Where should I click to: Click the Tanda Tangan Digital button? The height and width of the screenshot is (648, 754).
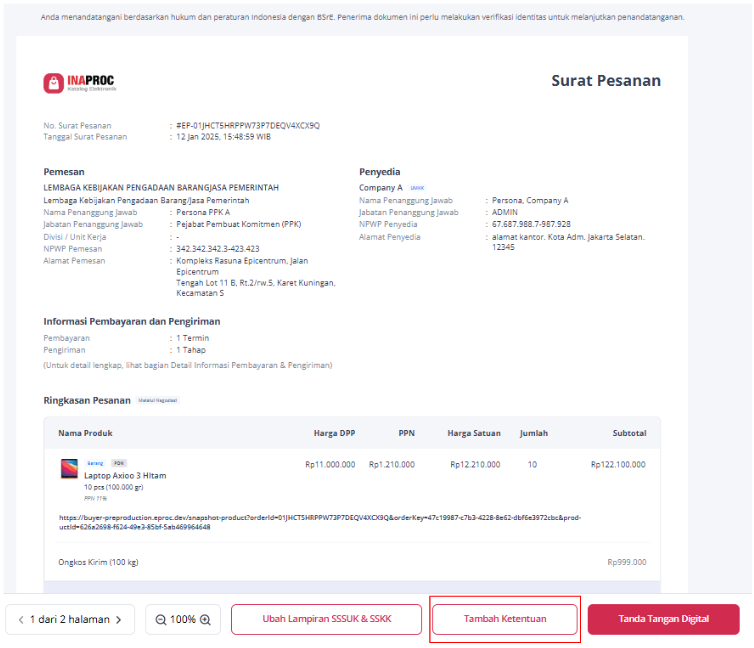664,619
